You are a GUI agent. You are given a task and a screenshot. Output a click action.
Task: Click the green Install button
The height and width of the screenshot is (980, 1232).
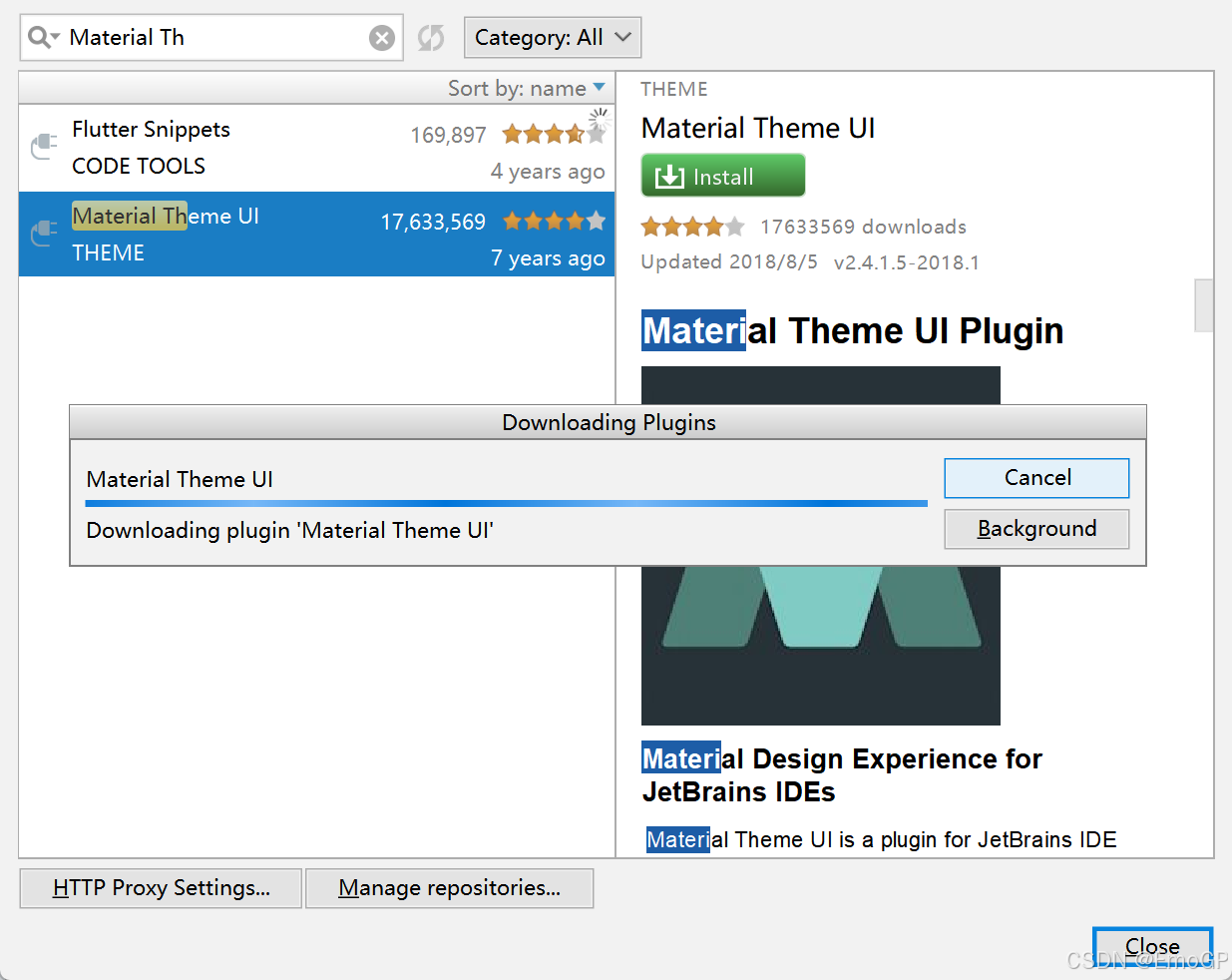[723, 176]
